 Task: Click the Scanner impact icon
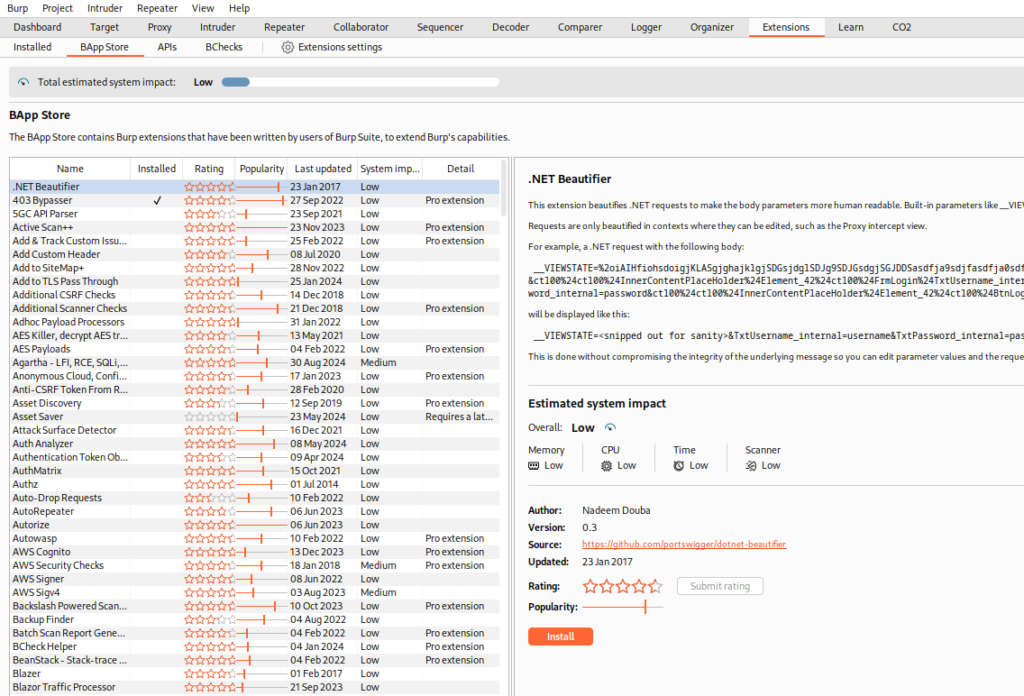(x=751, y=466)
